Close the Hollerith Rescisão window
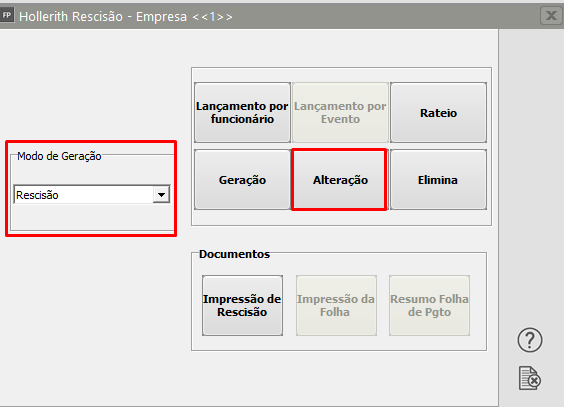 click(x=551, y=16)
